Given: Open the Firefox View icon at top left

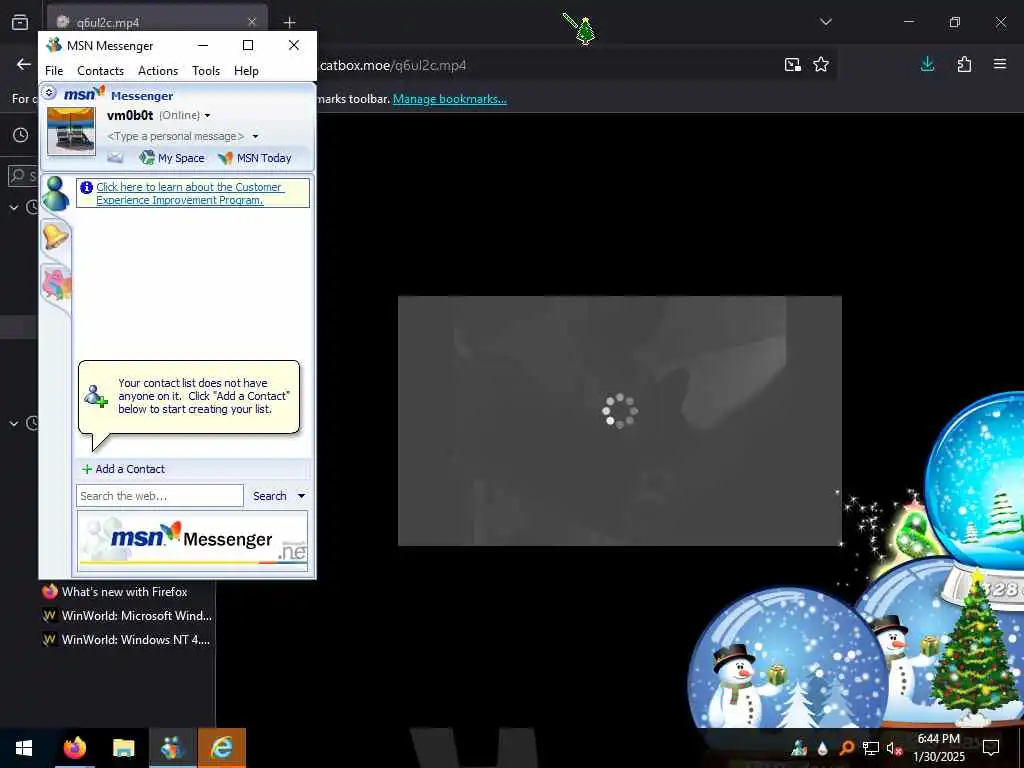Looking at the screenshot, I should tap(20, 22).
